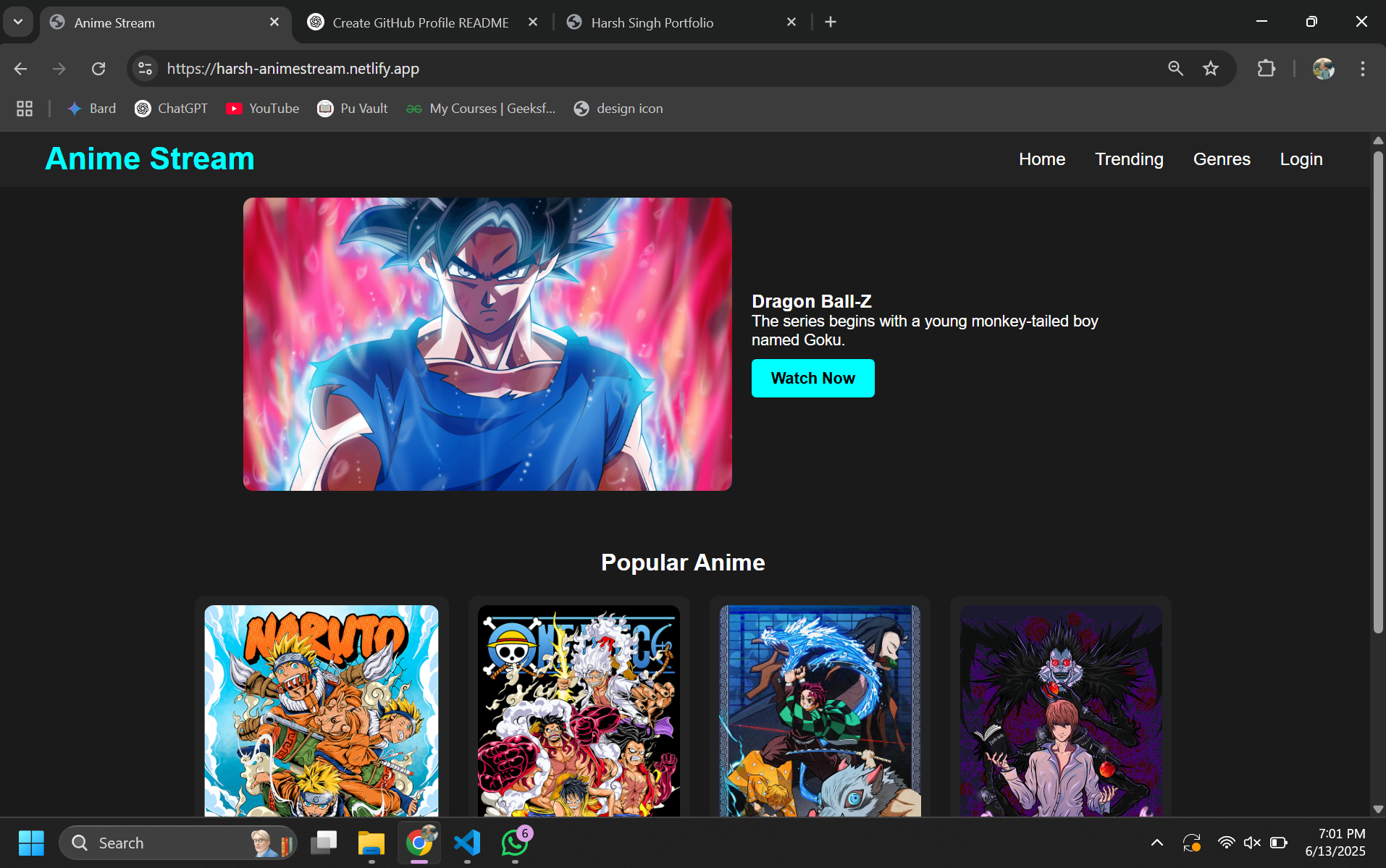Go to Home in site navigation
Viewport: 1386px width, 868px height.
(x=1042, y=159)
